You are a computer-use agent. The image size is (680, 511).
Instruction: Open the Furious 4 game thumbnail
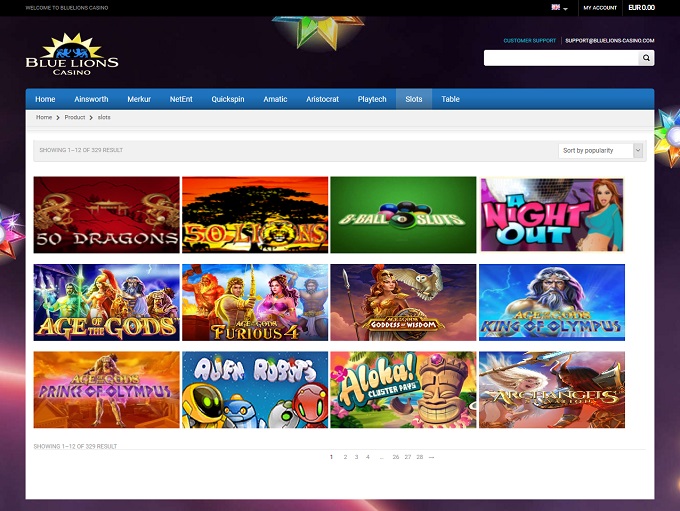pyautogui.click(x=255, y=302)
